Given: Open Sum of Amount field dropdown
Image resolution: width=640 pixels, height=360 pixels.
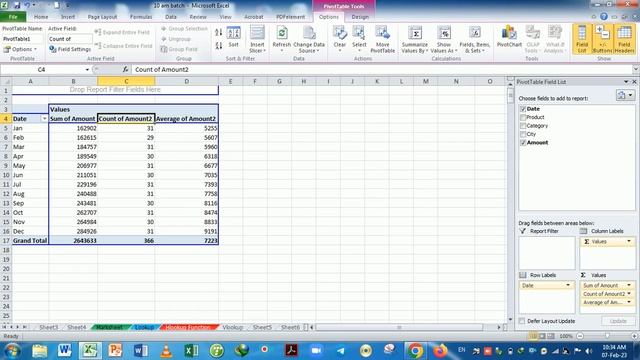Looking at the screenshot, I should pos(629,285).
